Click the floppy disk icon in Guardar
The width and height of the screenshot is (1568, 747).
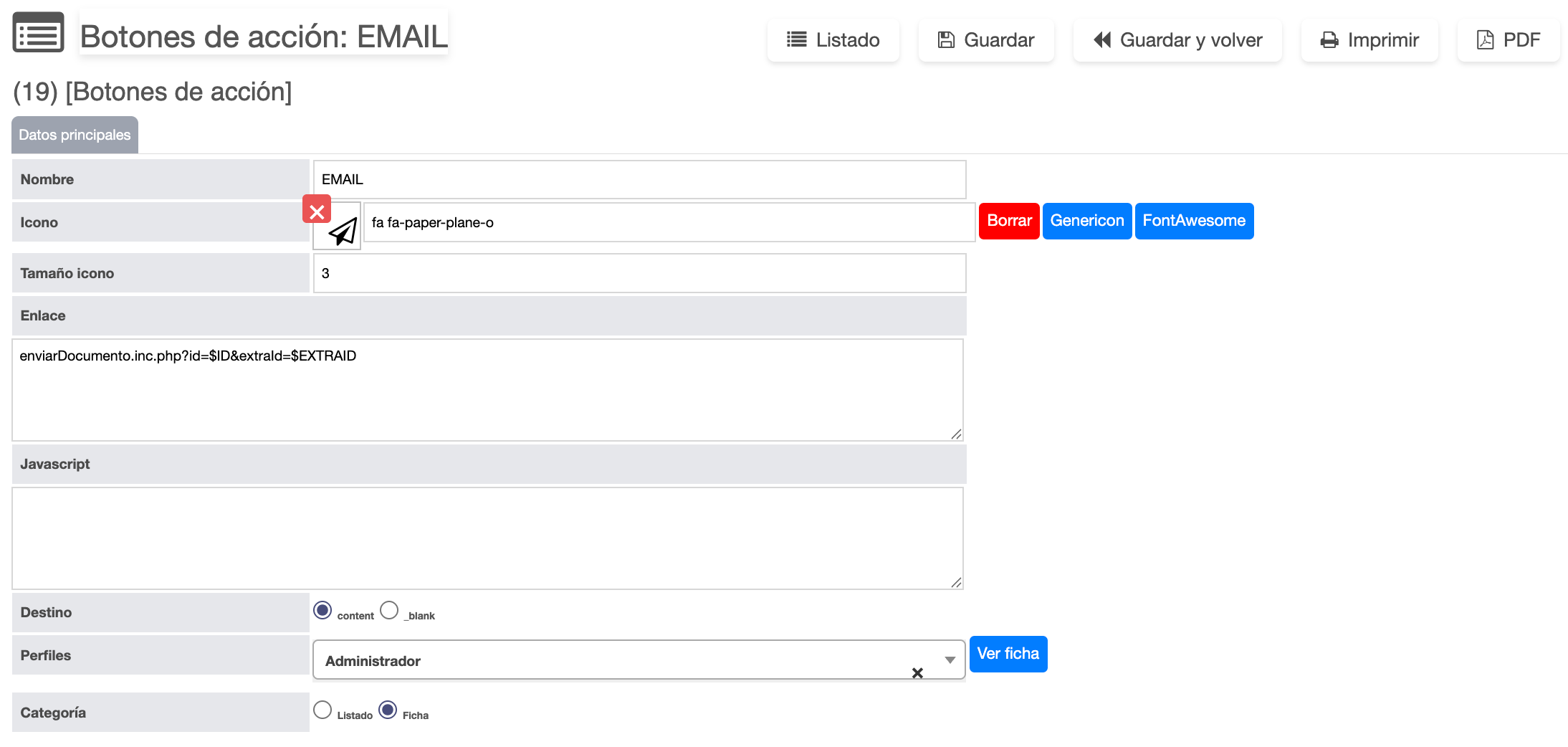point(946,40)
